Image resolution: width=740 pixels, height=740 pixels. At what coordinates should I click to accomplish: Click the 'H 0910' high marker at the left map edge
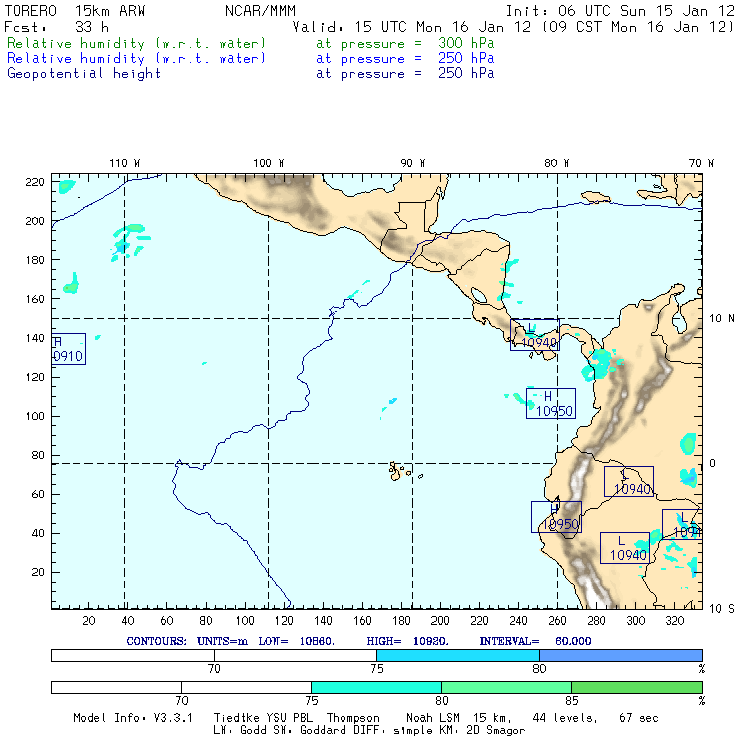pyautogui.click(x=68, y=349)
